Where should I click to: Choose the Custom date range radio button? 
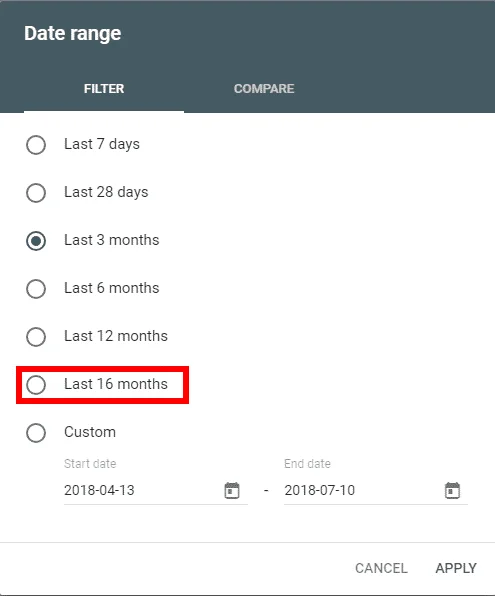(x=36, y=433)
